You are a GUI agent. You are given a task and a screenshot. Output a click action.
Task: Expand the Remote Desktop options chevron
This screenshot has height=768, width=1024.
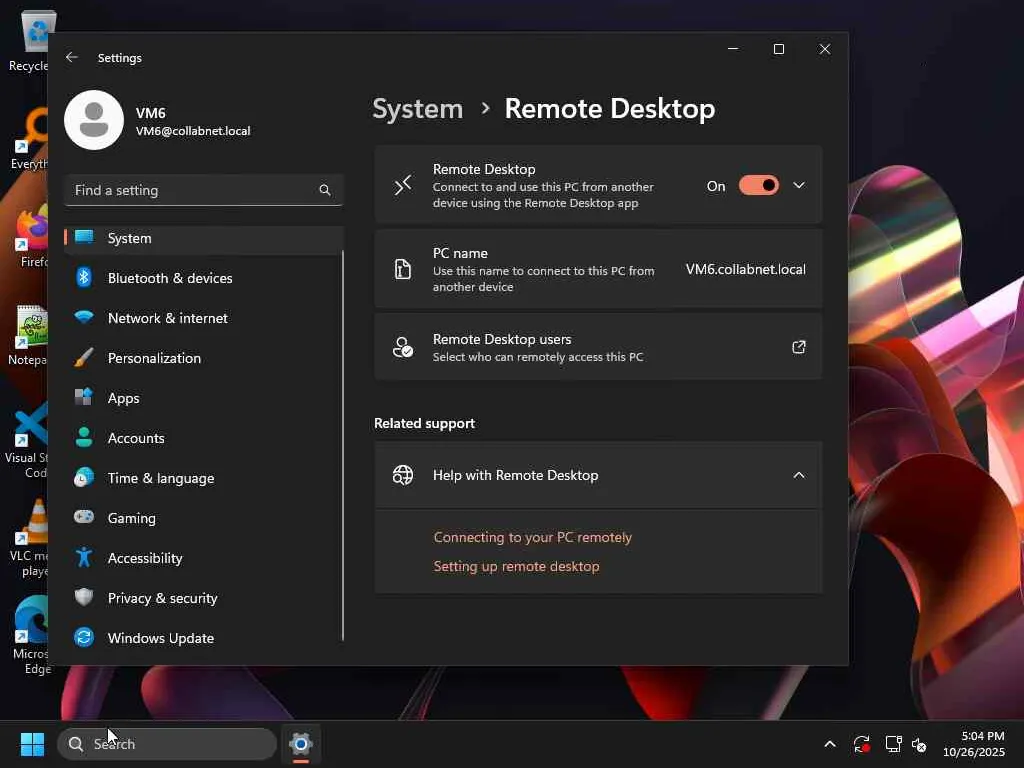pyautogui.click(x=799, y=185)
